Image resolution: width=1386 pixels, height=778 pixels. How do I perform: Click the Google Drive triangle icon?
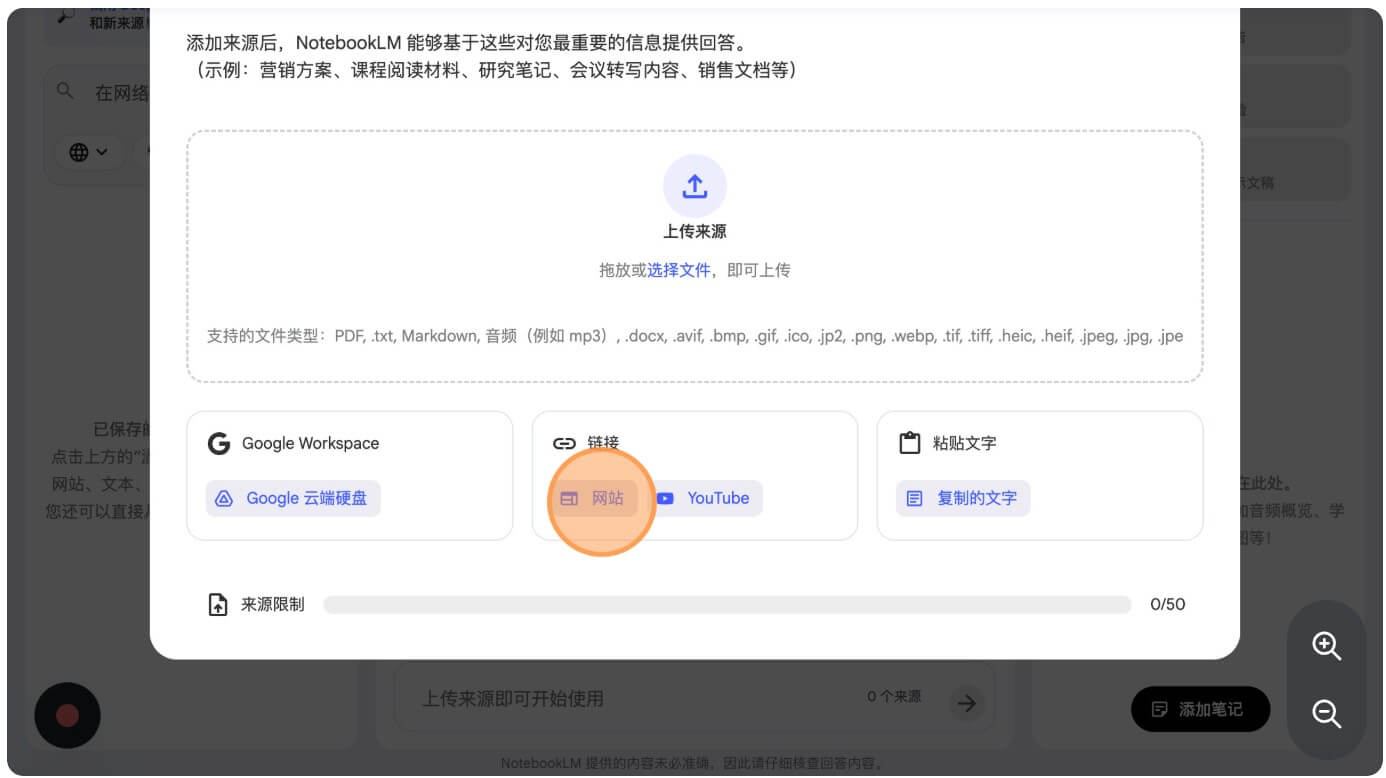coord(224,498)
